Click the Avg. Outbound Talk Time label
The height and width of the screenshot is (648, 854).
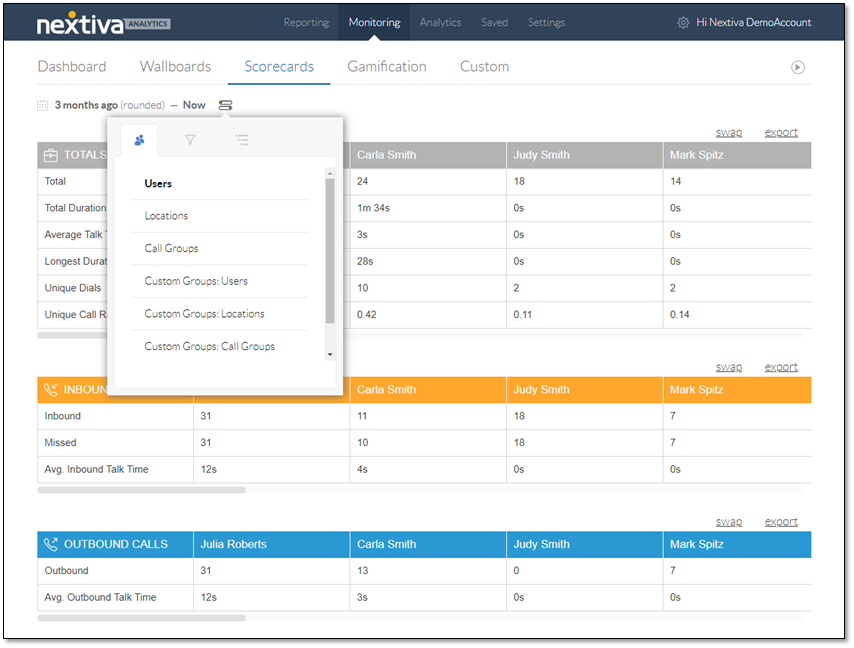click(x=100, y=597)
